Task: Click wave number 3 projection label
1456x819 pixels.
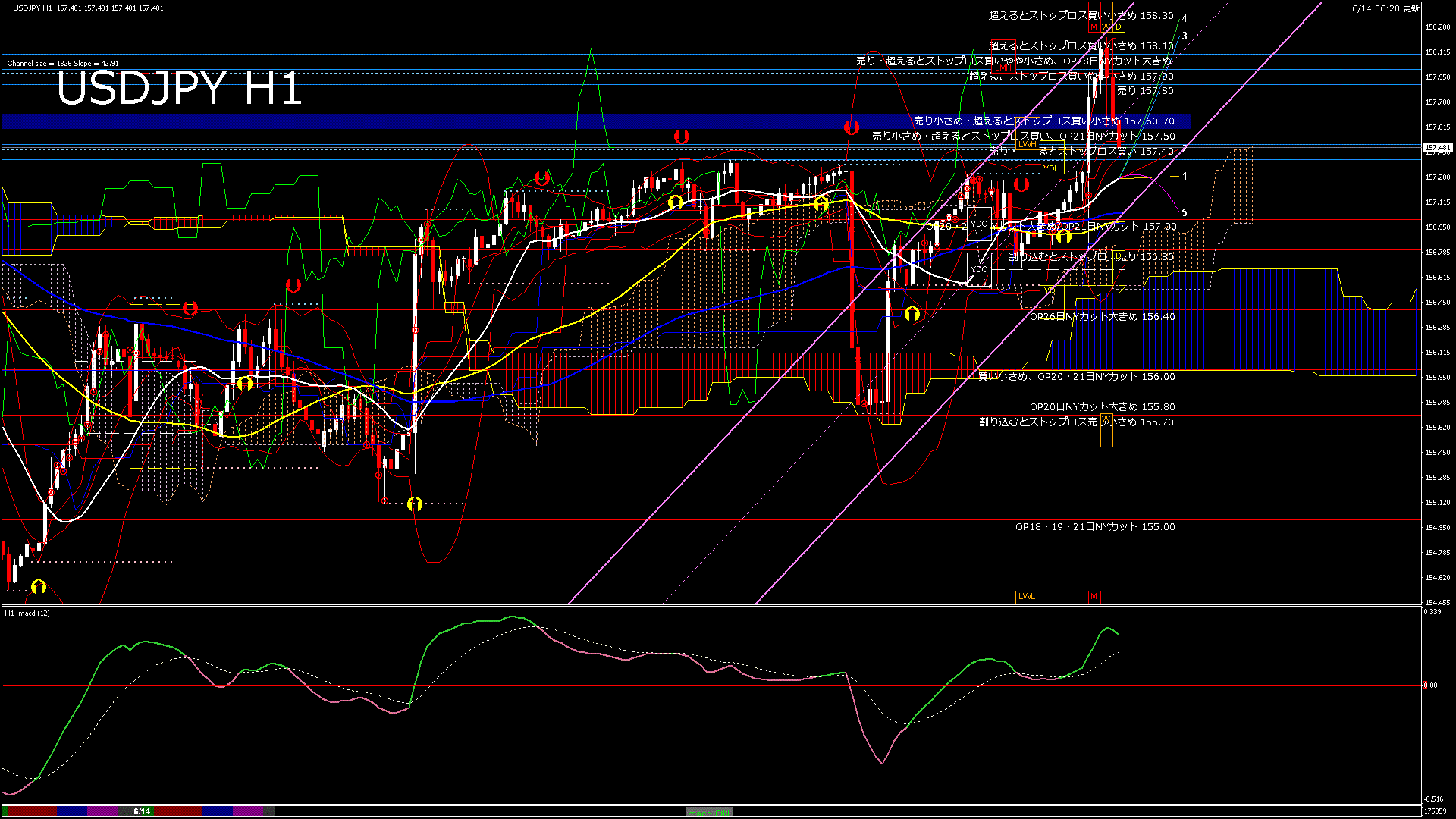Action: (1185, 36)
